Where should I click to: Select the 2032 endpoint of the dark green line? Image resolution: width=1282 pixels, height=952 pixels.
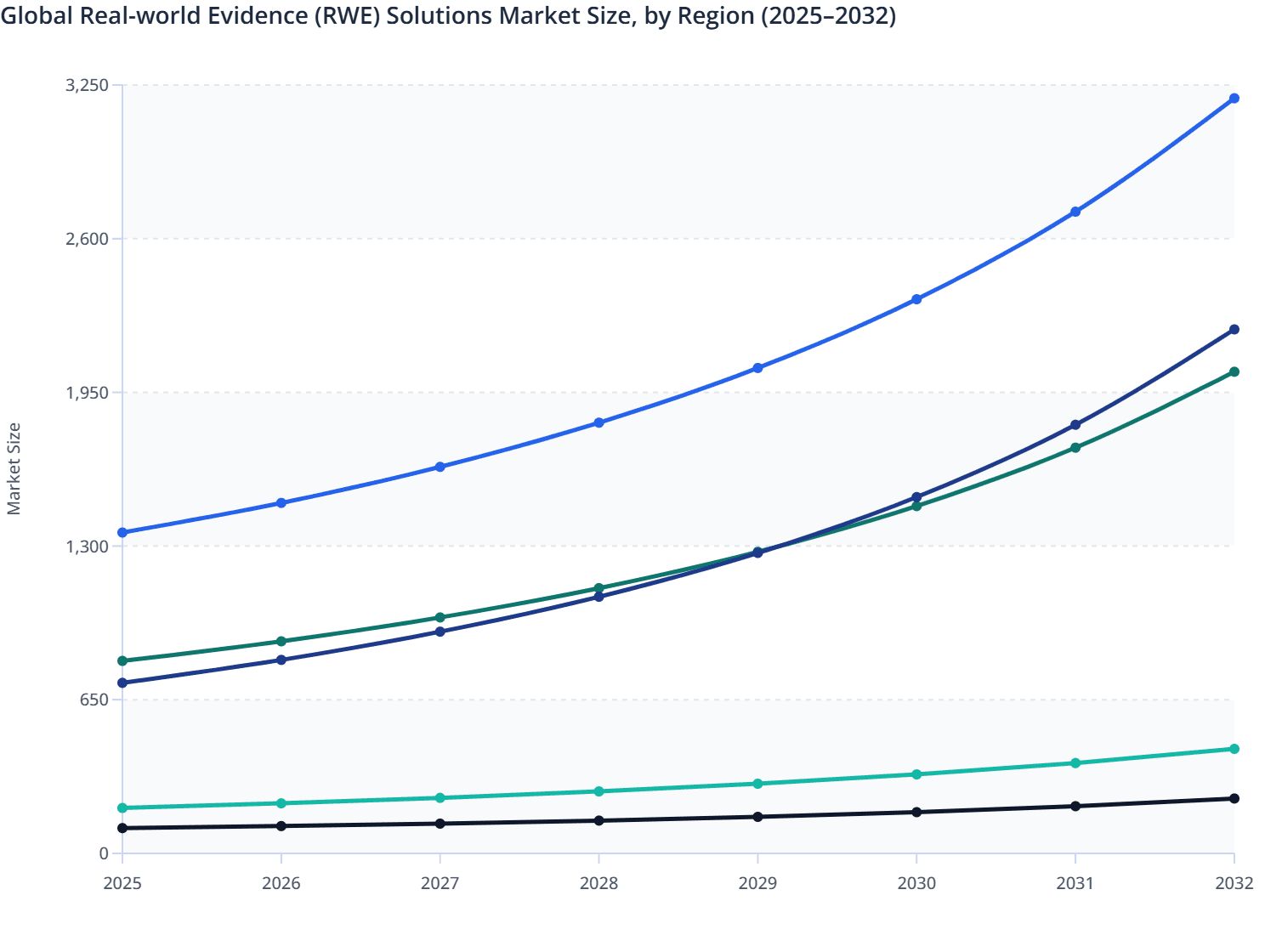point(1234,371)
